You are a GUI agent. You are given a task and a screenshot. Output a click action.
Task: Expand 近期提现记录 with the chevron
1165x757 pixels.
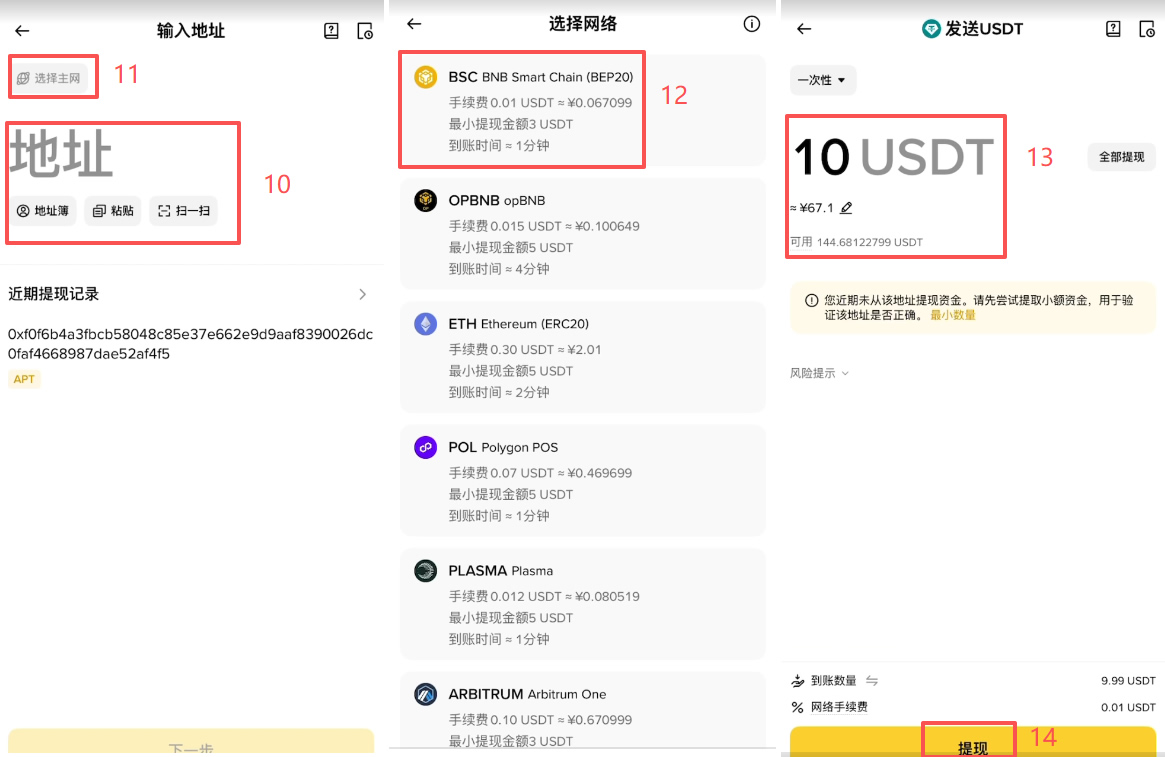coord(363,294)
